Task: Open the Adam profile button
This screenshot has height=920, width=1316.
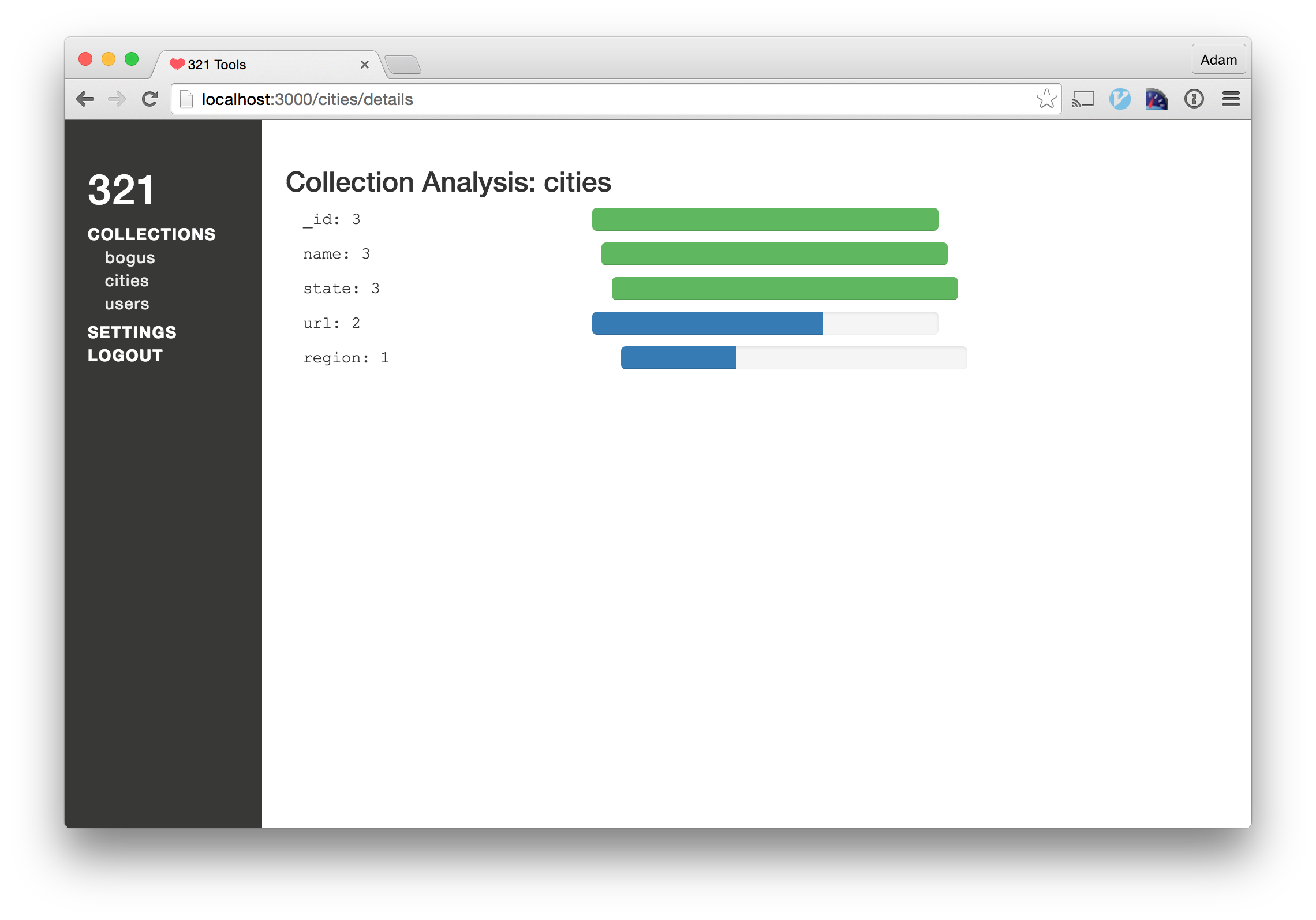Action: coord(1218,60)
